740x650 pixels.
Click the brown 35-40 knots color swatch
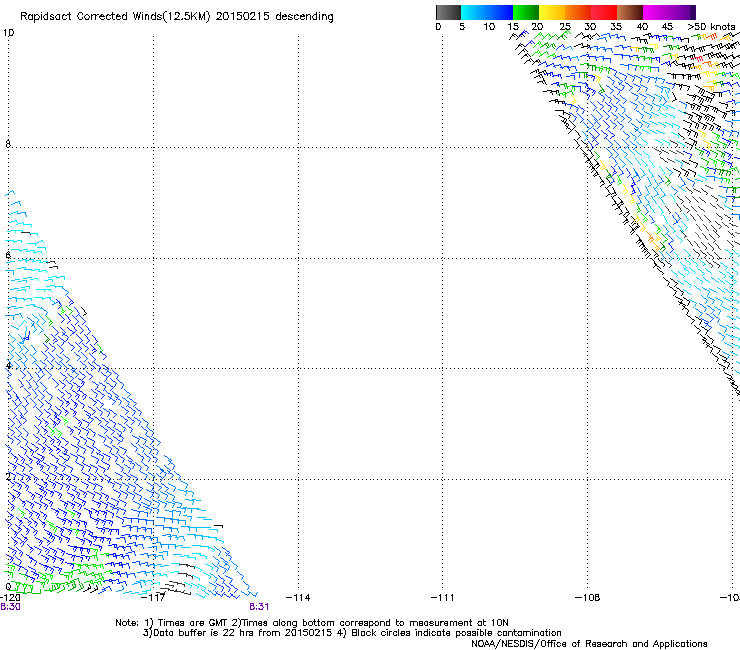[x=630, y=12]
